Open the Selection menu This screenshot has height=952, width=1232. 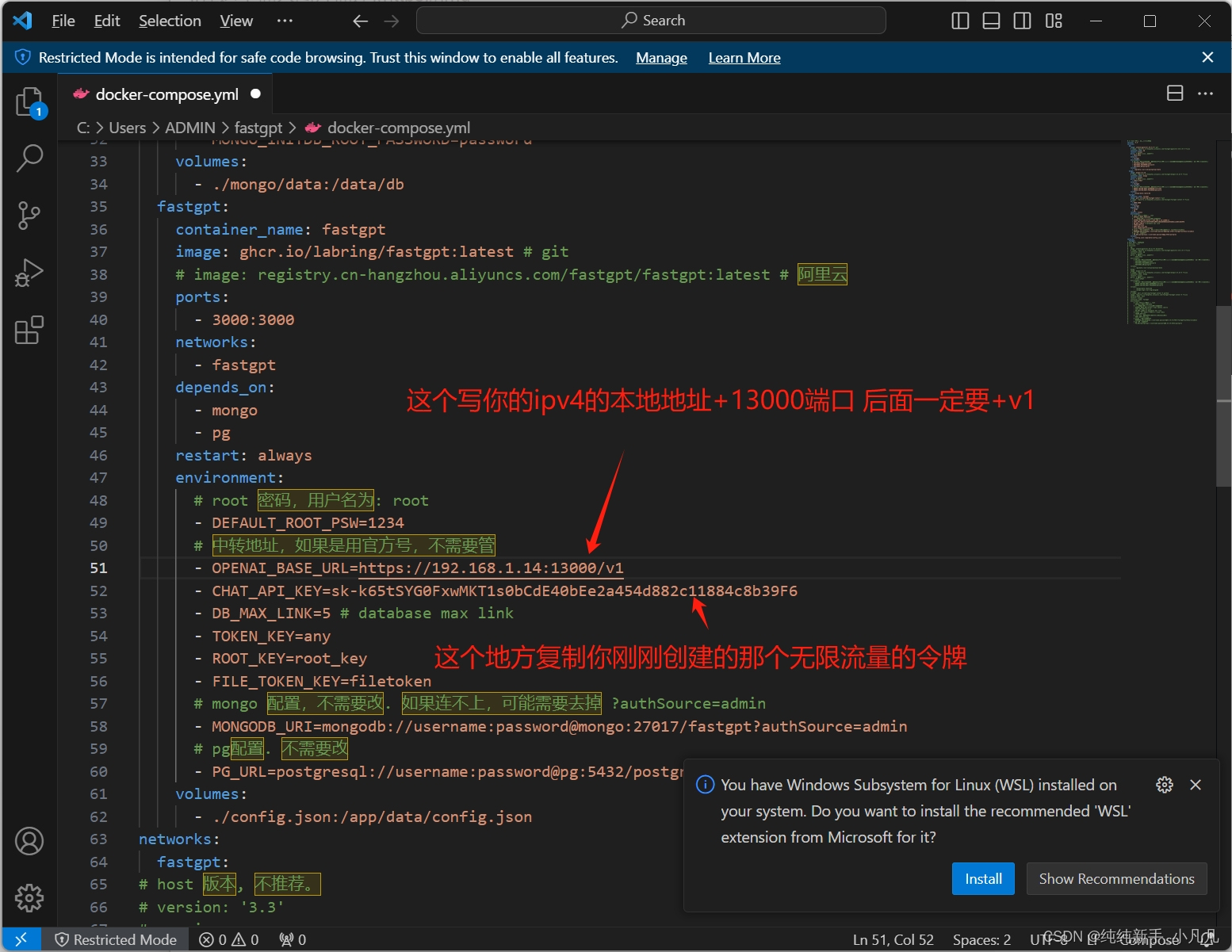[170, 21]
